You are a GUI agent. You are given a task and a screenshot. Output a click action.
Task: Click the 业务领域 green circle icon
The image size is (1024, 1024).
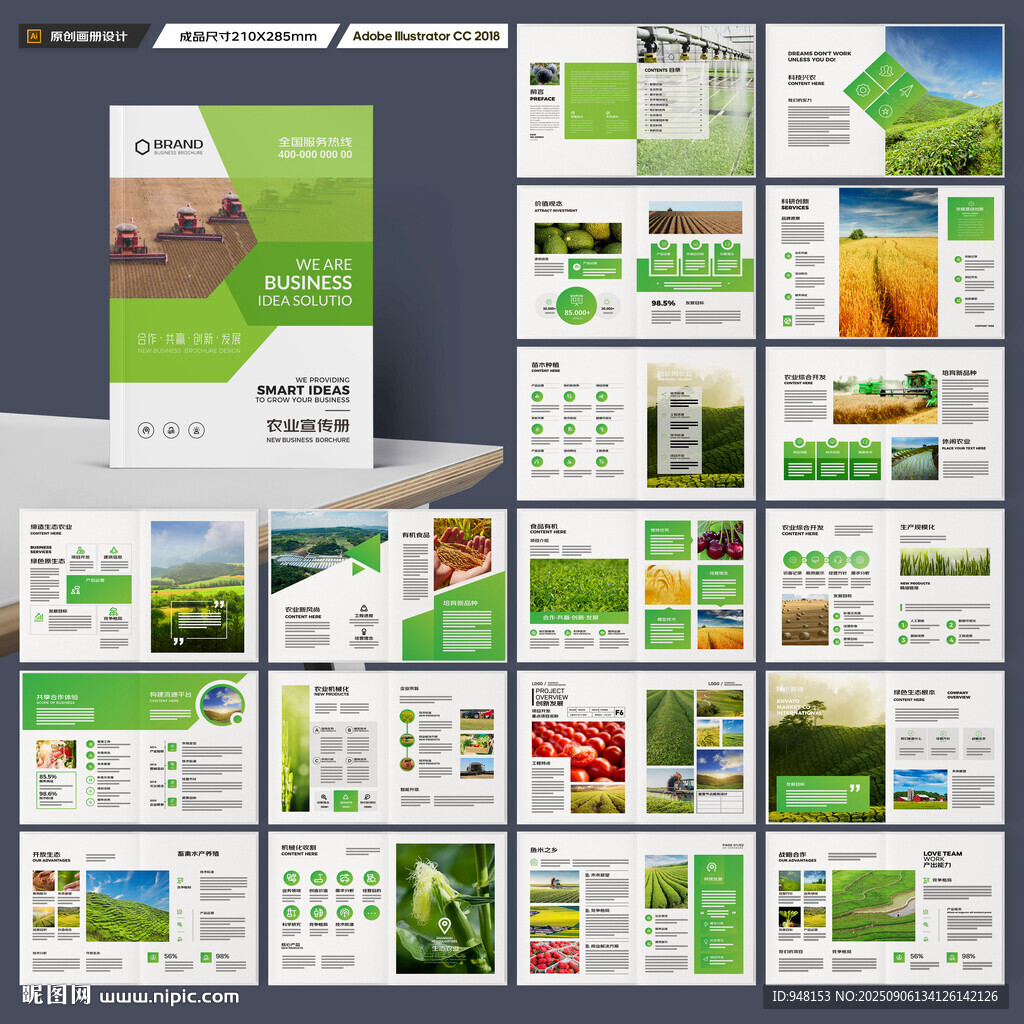291,878
